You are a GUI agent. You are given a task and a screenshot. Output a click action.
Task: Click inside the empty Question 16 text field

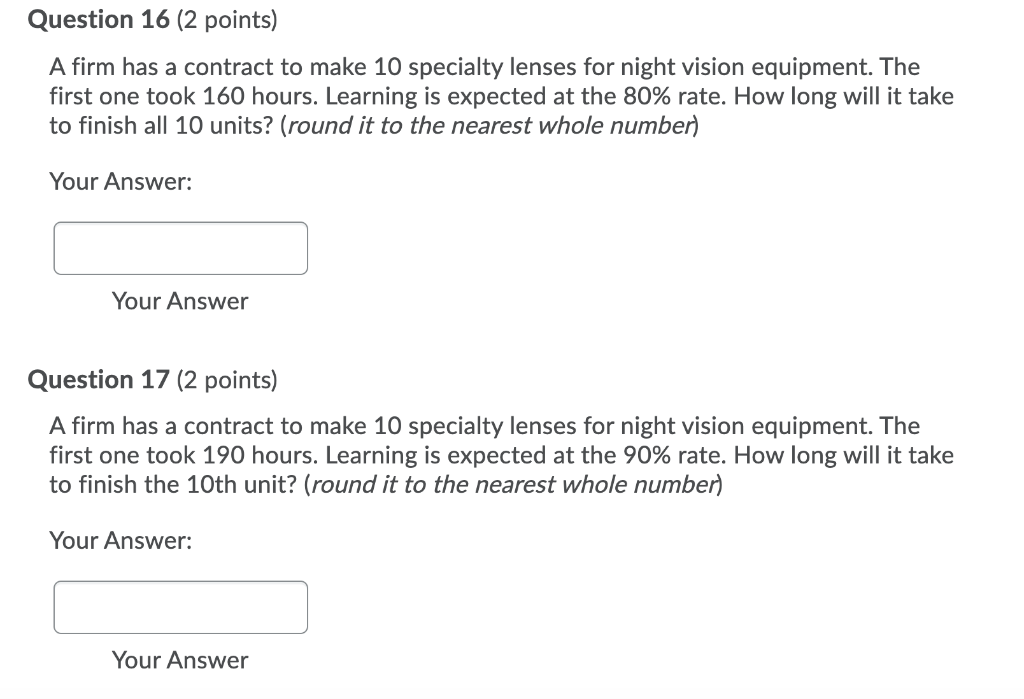pyautogui.click(x=180, y=247)
